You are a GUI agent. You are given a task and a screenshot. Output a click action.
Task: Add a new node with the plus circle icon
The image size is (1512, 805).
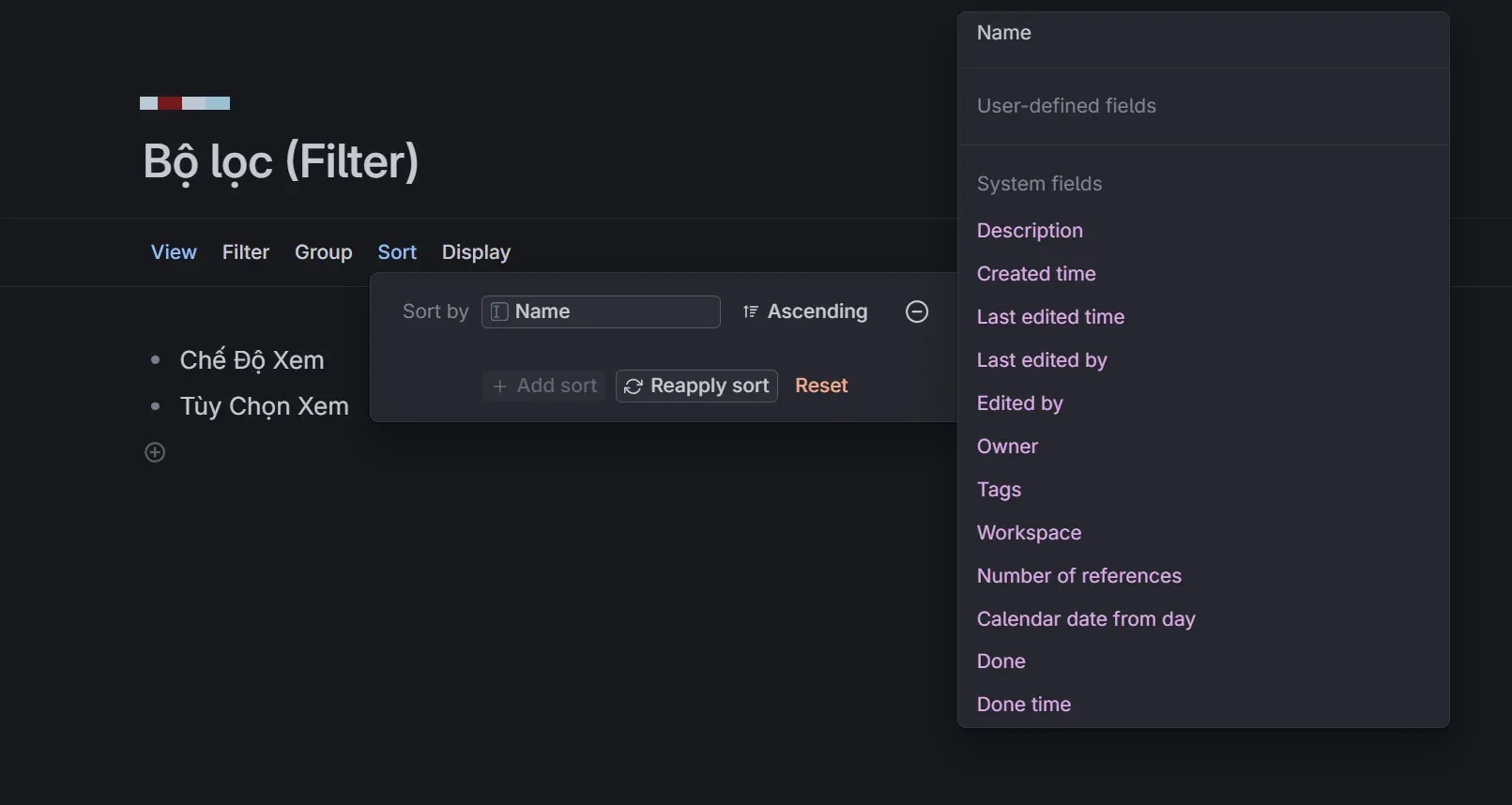155,452
